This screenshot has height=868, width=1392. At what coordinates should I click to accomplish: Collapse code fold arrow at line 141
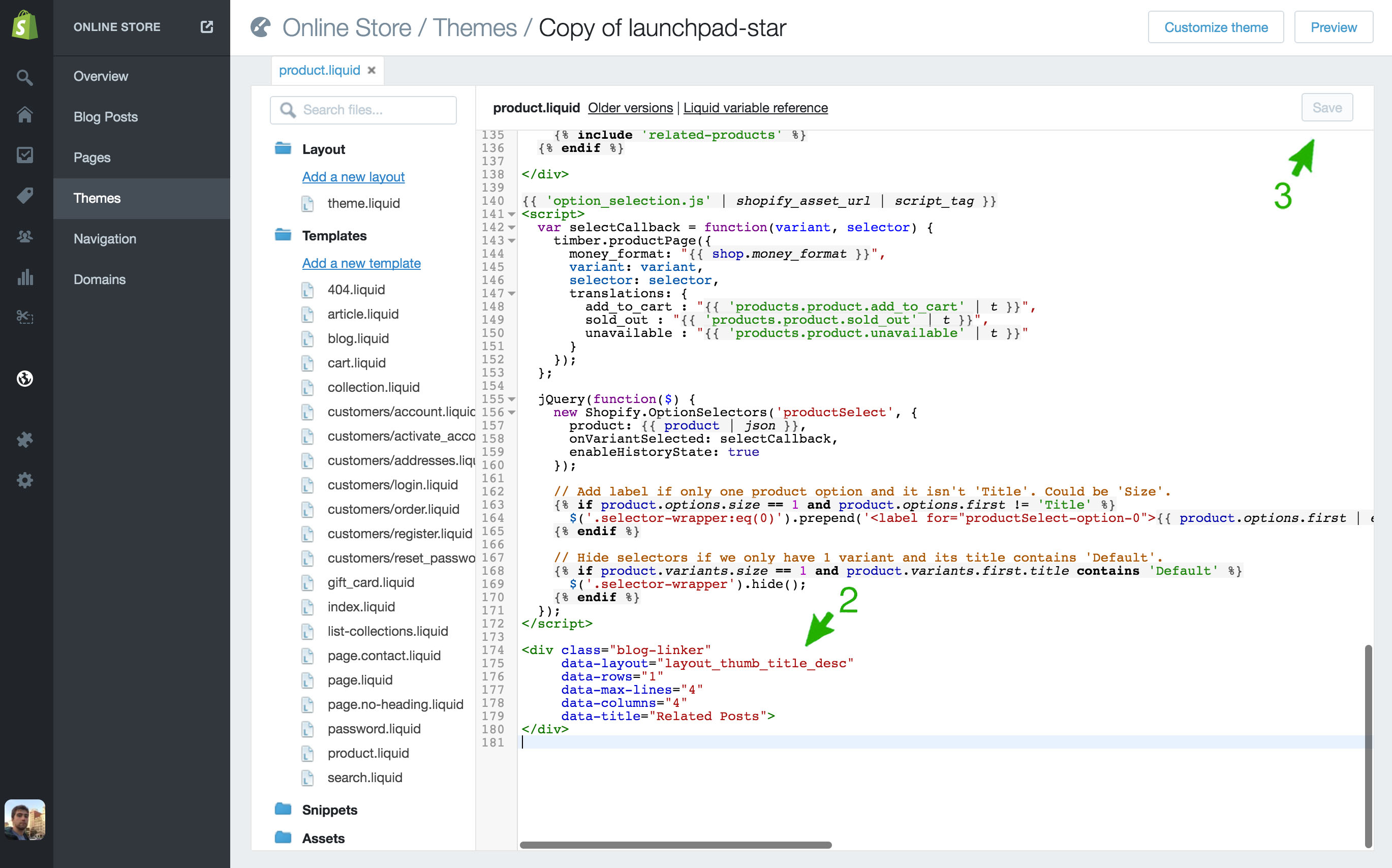click(x=511, y=214)
